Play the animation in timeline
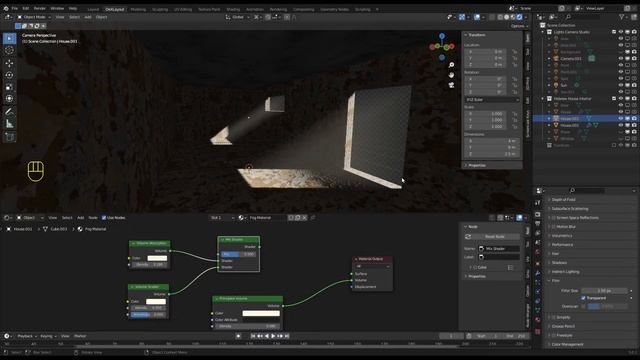Image resolution: width=640 pixels, height=360 pixels. [273, 336]
